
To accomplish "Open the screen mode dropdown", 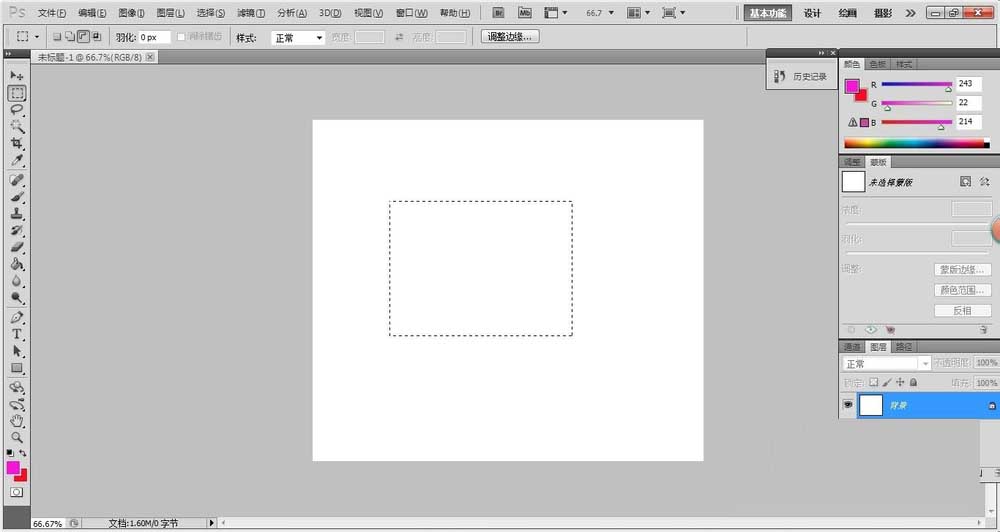I will click(674, 13).
